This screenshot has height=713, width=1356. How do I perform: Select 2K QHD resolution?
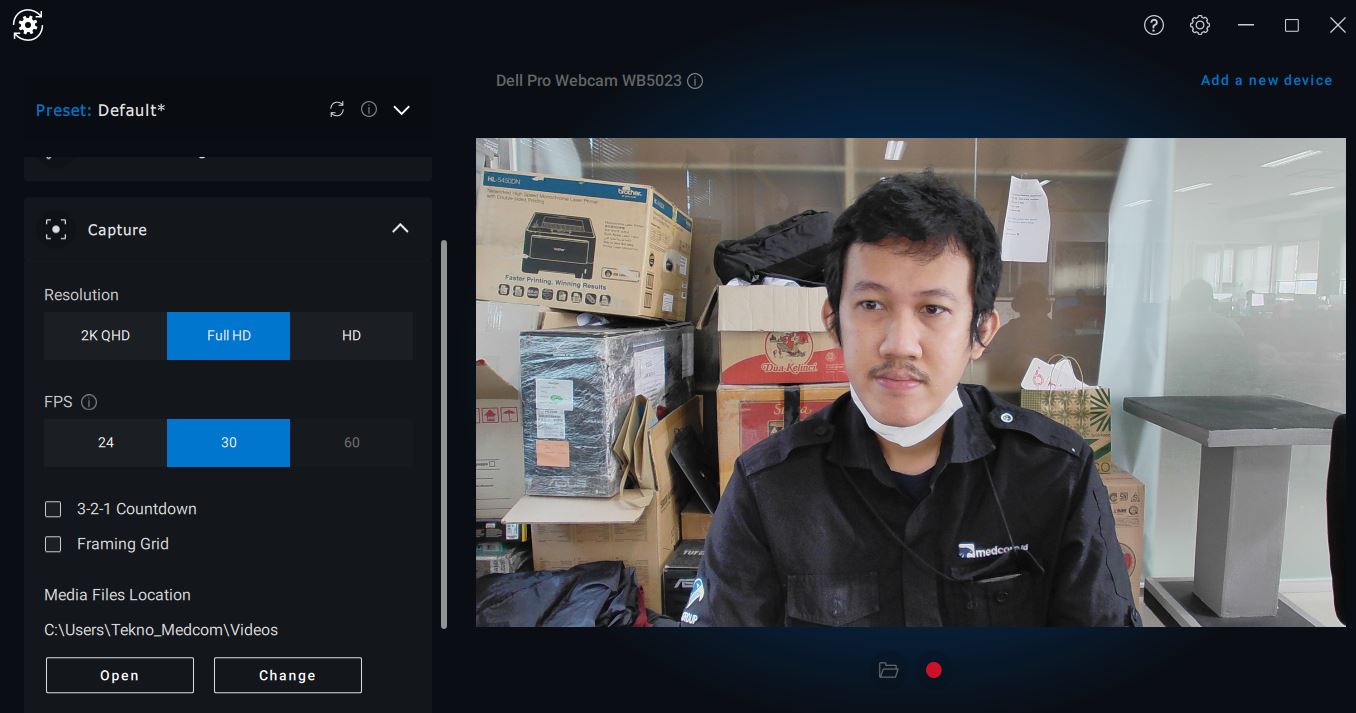pos(105,336)
